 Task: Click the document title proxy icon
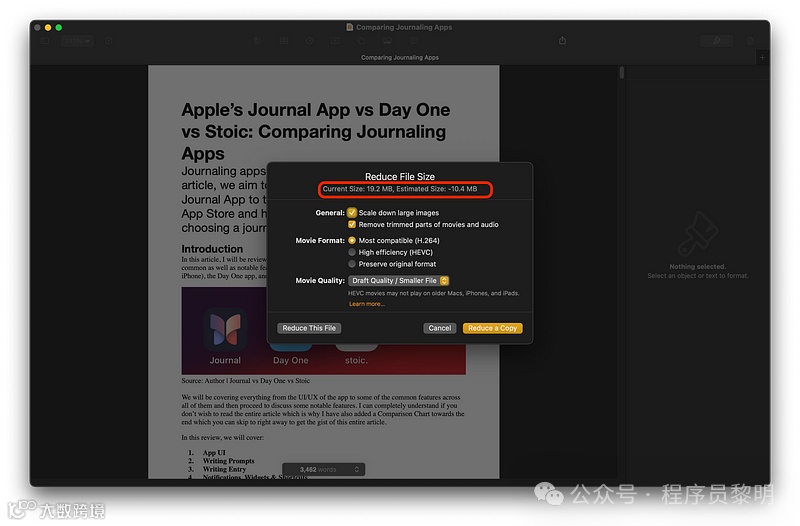click(x=349, y=28)
